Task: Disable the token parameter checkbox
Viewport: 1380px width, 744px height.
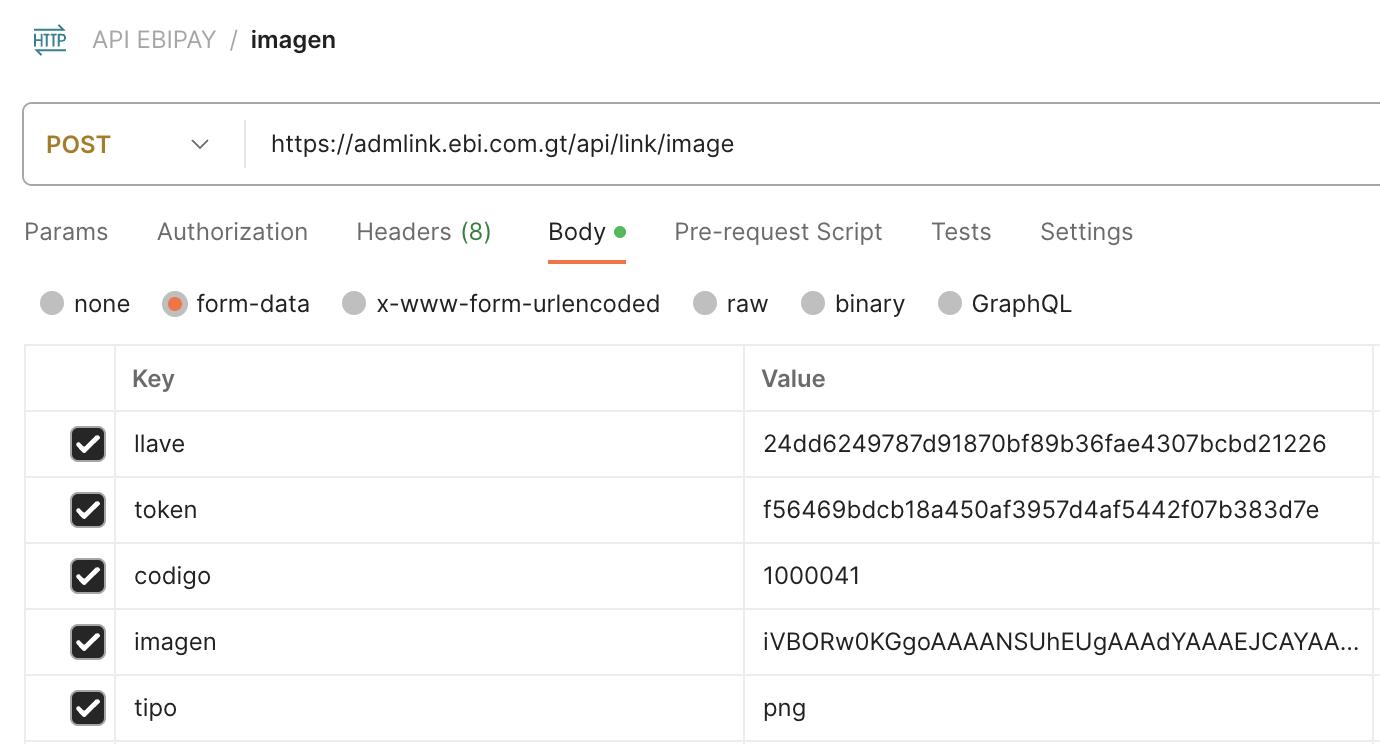Action: point(88,509)
